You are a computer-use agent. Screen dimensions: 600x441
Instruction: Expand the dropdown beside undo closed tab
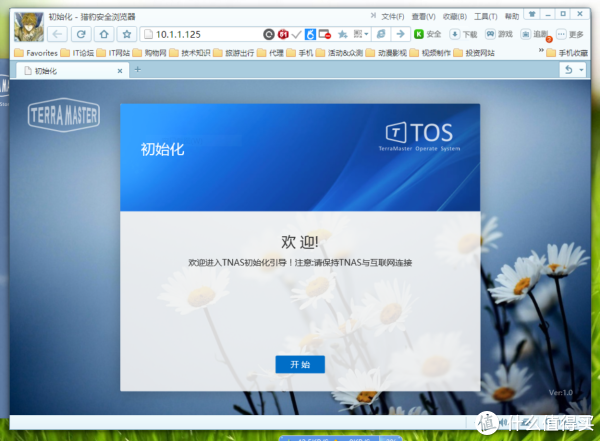coord(581,70)
